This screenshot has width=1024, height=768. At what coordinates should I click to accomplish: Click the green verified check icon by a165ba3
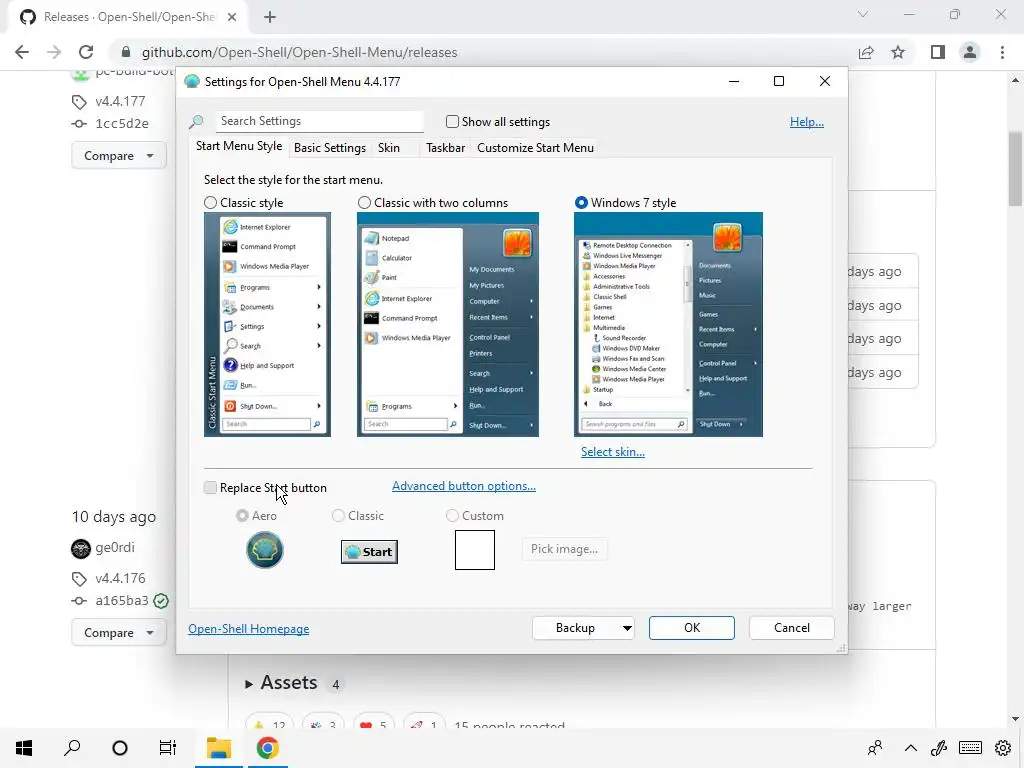[x=161, y=601]
